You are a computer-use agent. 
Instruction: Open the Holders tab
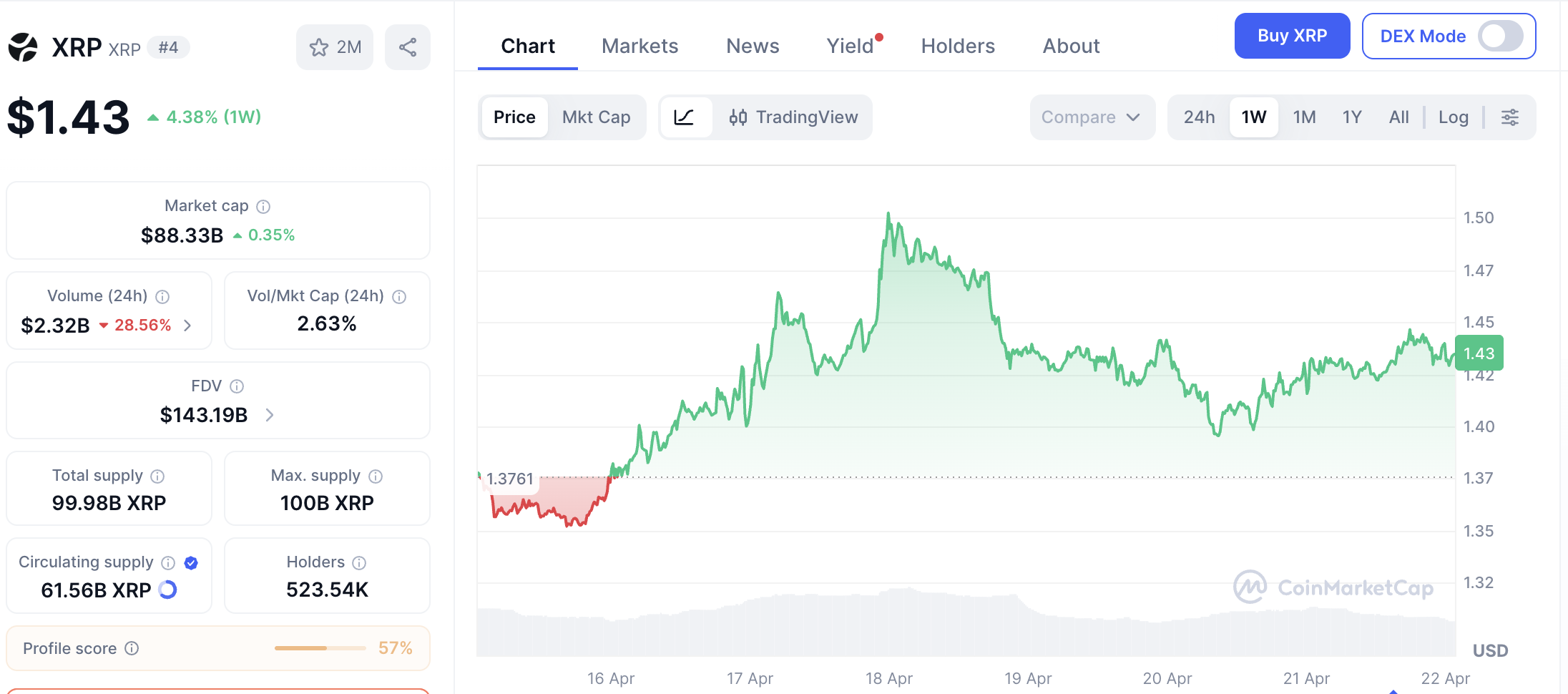point(958,46)
